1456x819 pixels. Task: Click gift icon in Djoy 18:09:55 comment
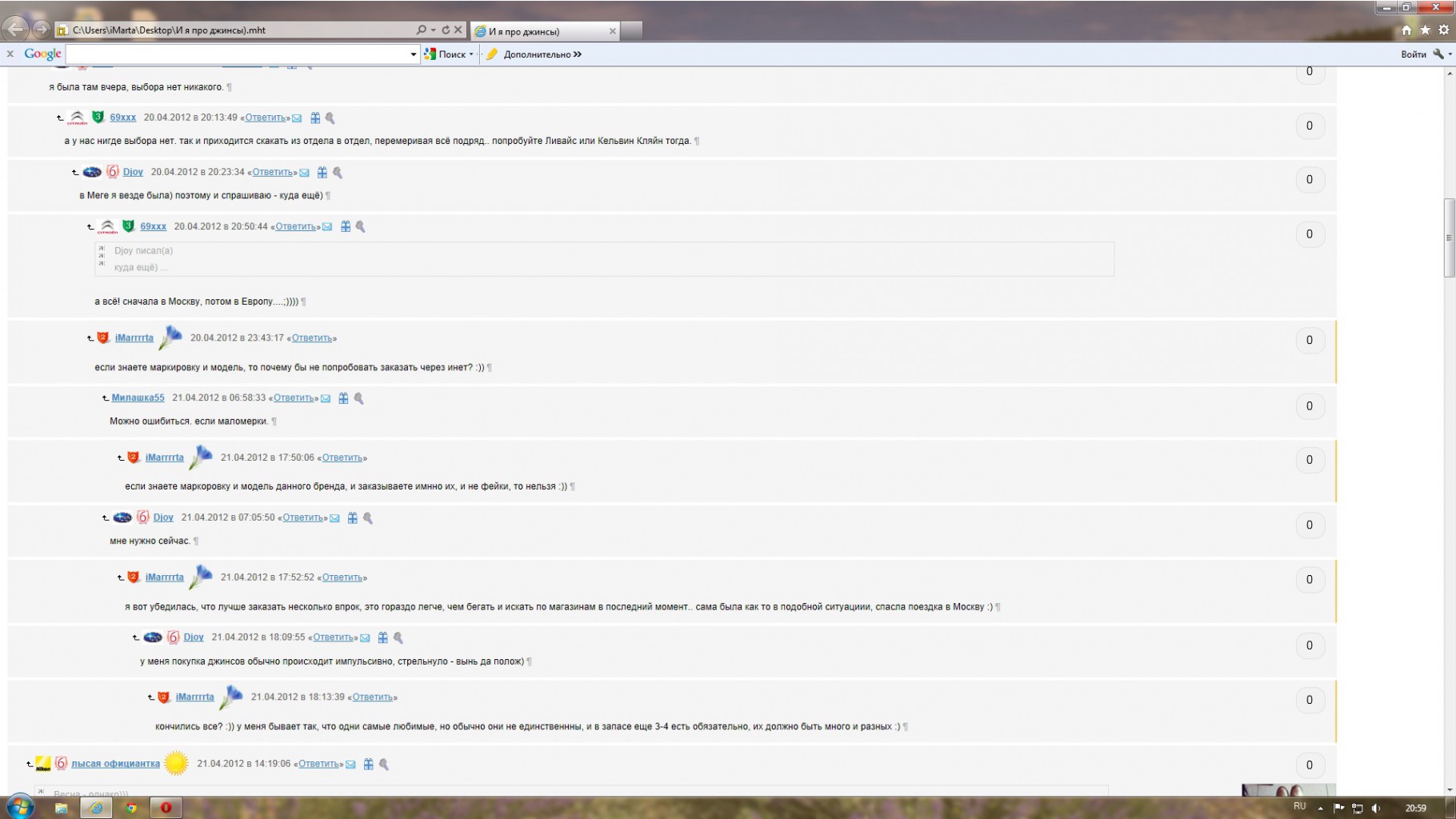(383, 637)
